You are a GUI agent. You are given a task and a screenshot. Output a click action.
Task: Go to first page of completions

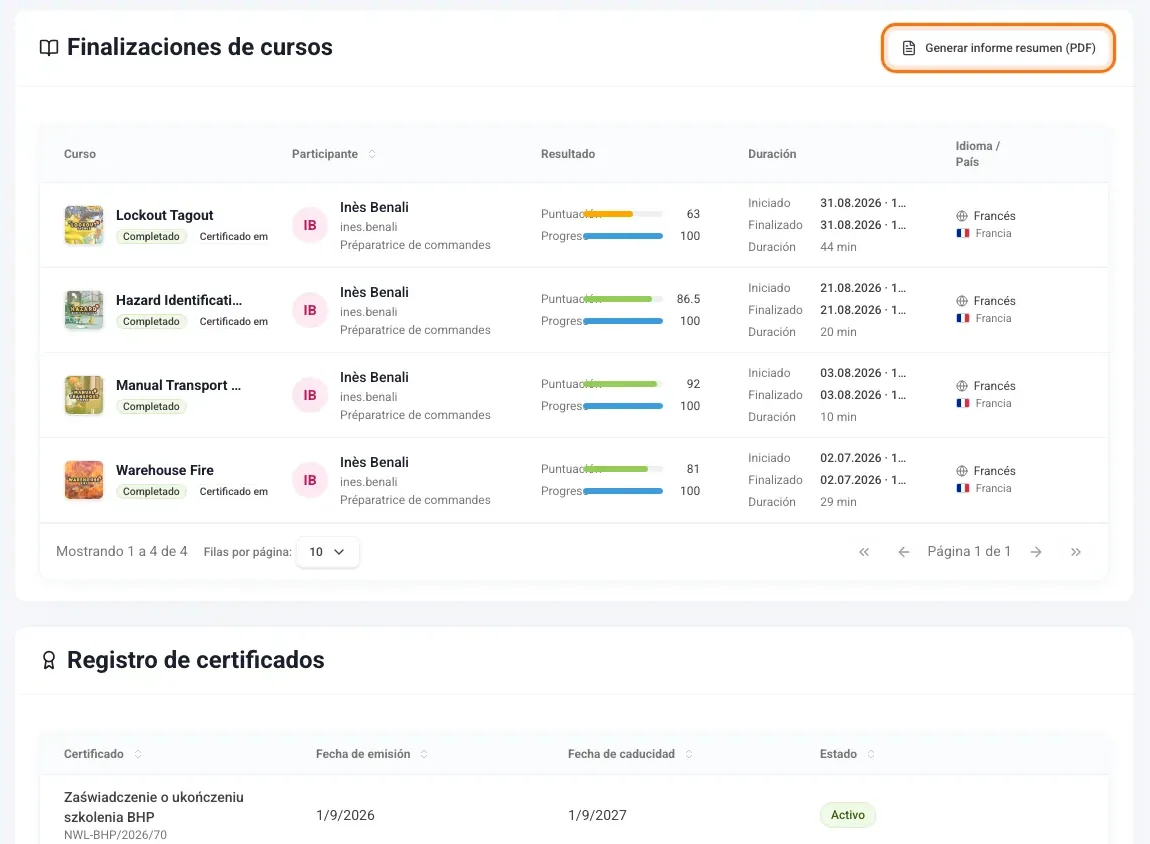864,552
